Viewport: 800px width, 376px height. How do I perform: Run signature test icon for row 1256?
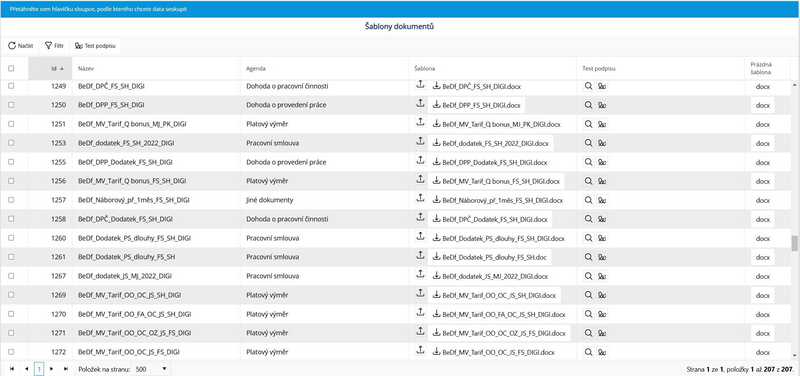point(602,181)
